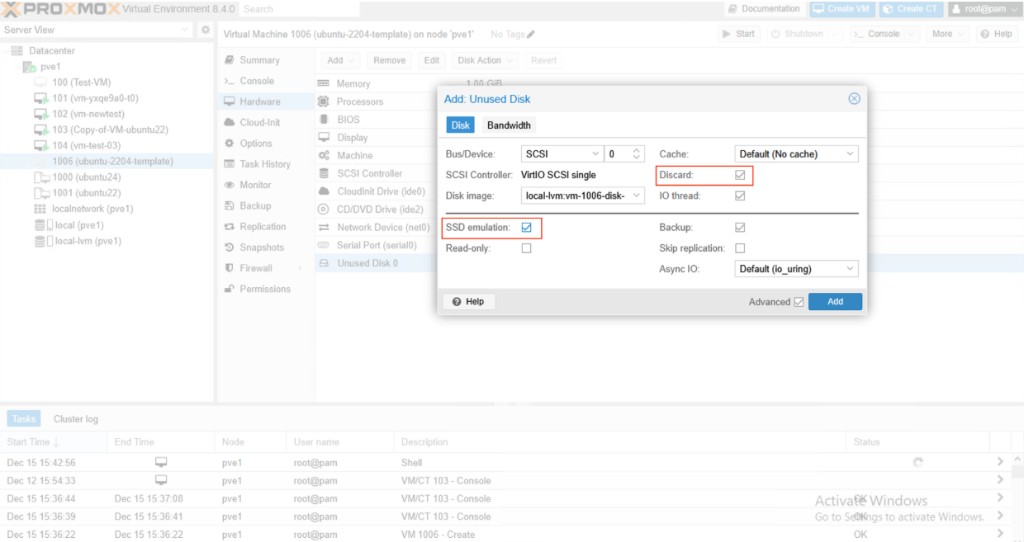
Task: Click the Create VM button
Action: 841,9
